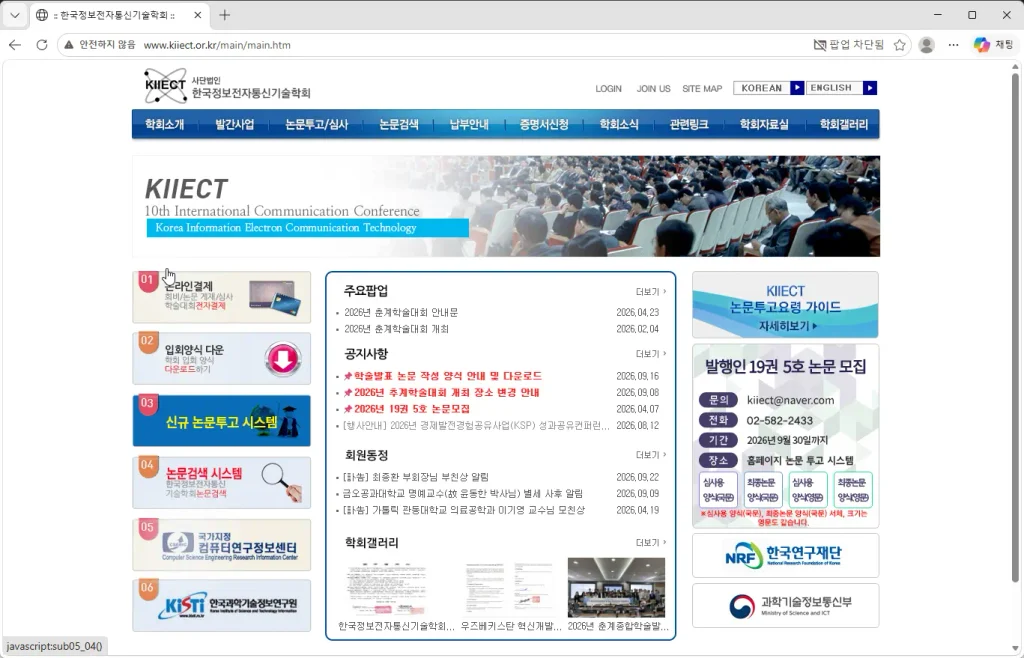The image size is (1024, 658).
Task: Click the red download arrow icon
Action: pyautogui.click(x=283, y=358)
